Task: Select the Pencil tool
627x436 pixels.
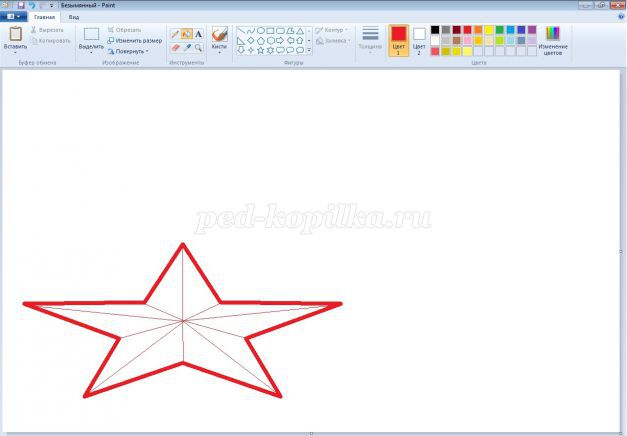Action: click(175, 34)
